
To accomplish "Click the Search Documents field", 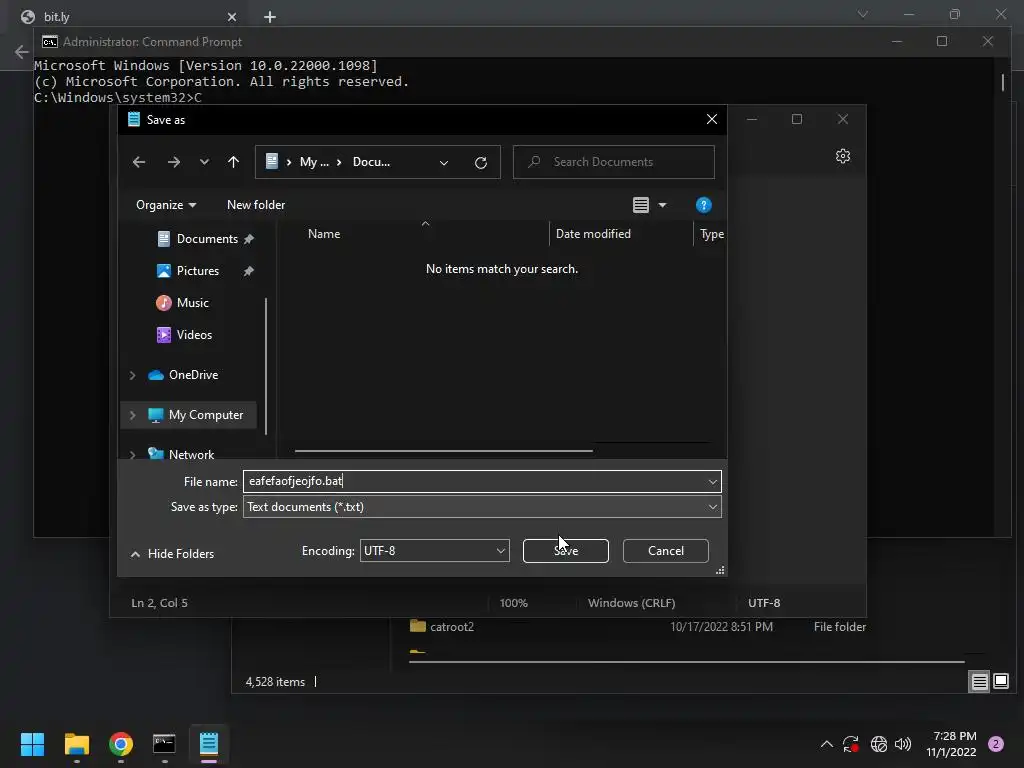I will [614, 162].
